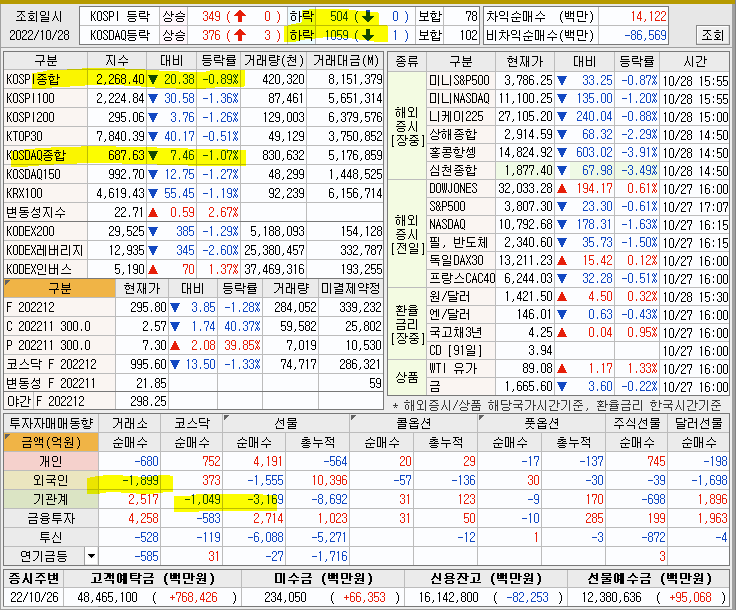Click the 선물 column group header

pyautogui.click(x=286, y=423)
